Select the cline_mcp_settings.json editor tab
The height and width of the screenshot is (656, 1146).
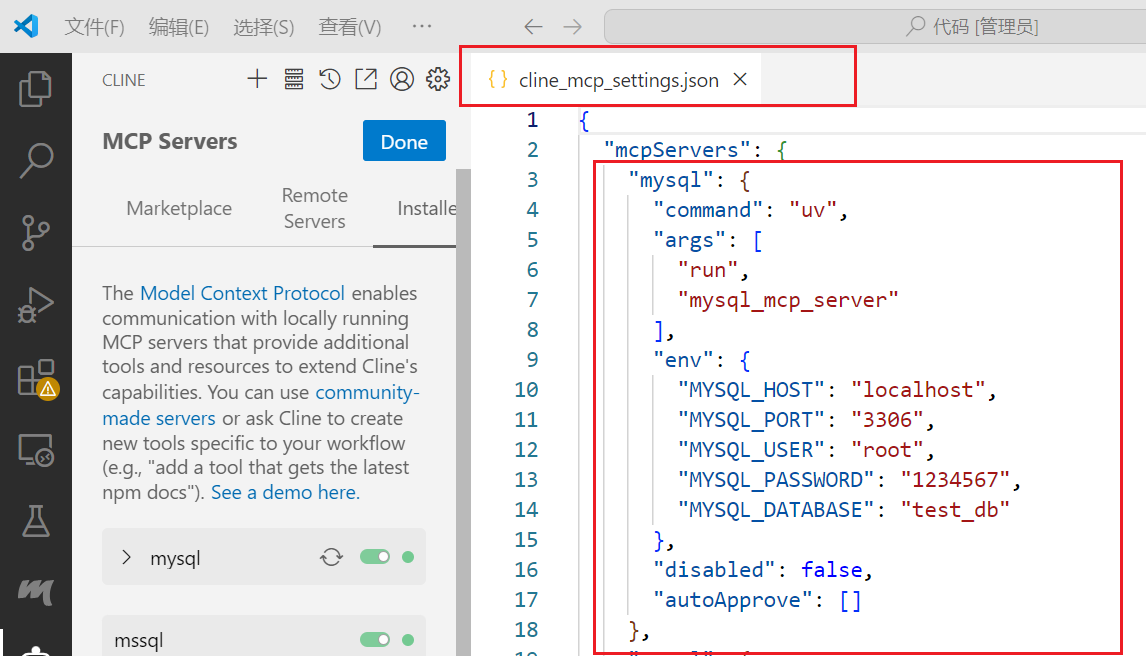click(x=618, y=80)
